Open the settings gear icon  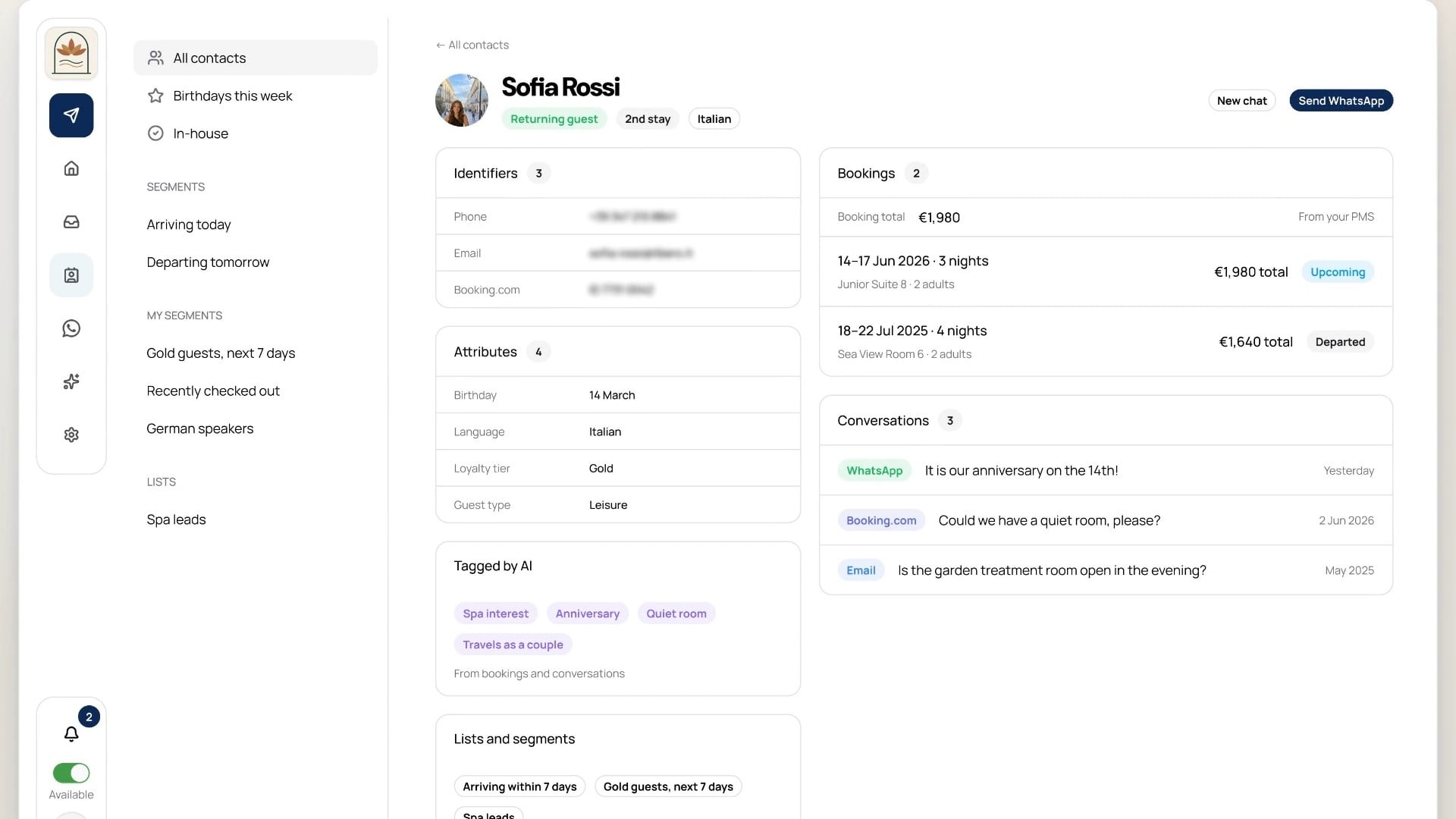point(71,435)
